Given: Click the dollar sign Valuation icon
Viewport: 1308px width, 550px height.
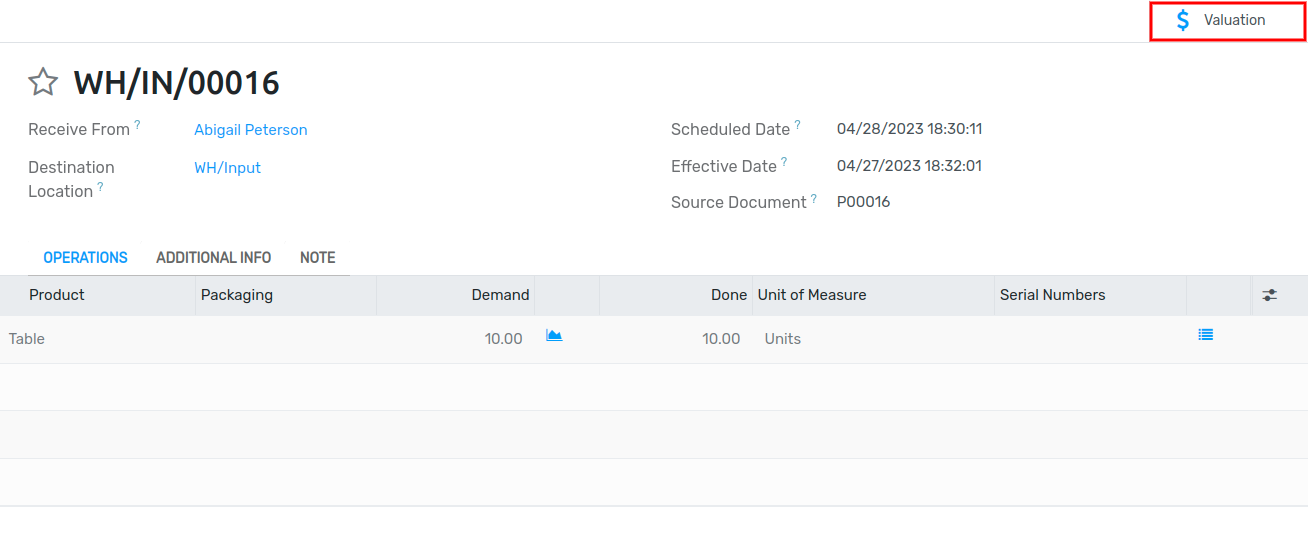Looking at the screenshot, I should tap(1183, 20).
